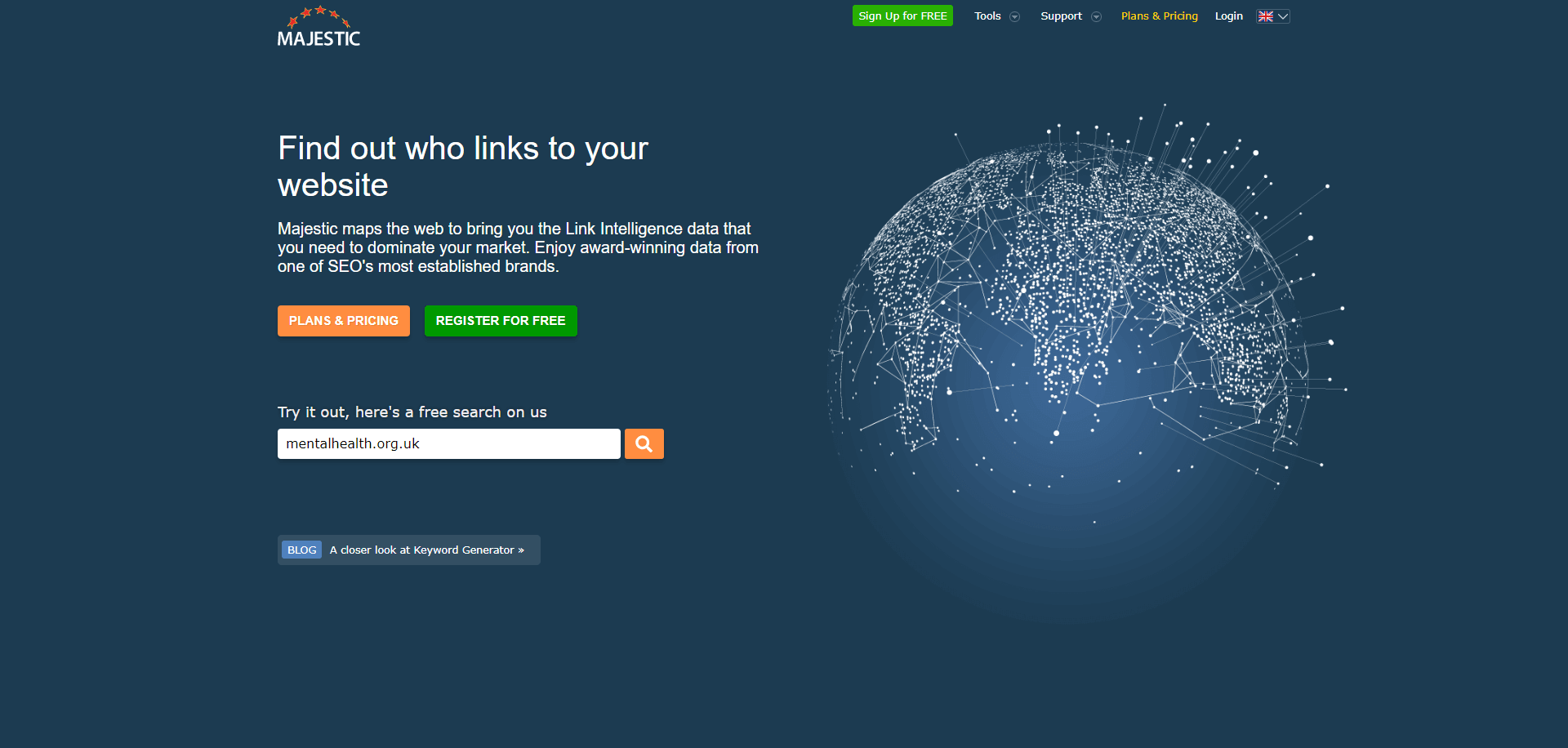Viewport: 1568px width, 748px height.
Task: Expand the language selector chevron
Action: [x=1283, y=16]
